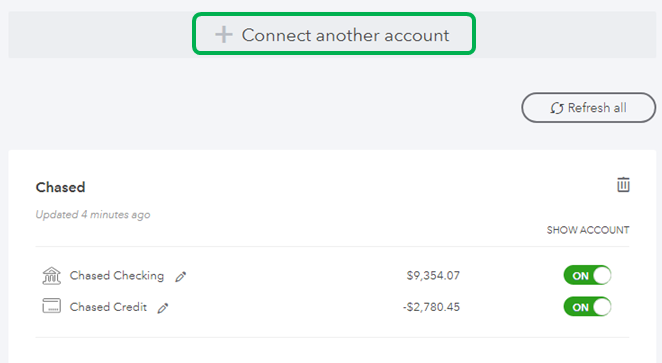Click the circular arrows refresh icon
This screenshot has width=662, height=363.
(x=557, y=108)
